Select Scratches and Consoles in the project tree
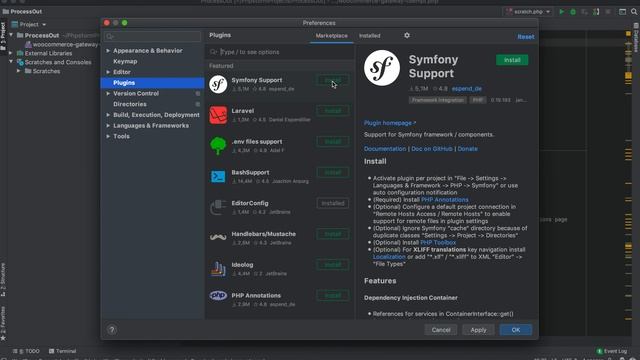640x360 pixels. 58,62
